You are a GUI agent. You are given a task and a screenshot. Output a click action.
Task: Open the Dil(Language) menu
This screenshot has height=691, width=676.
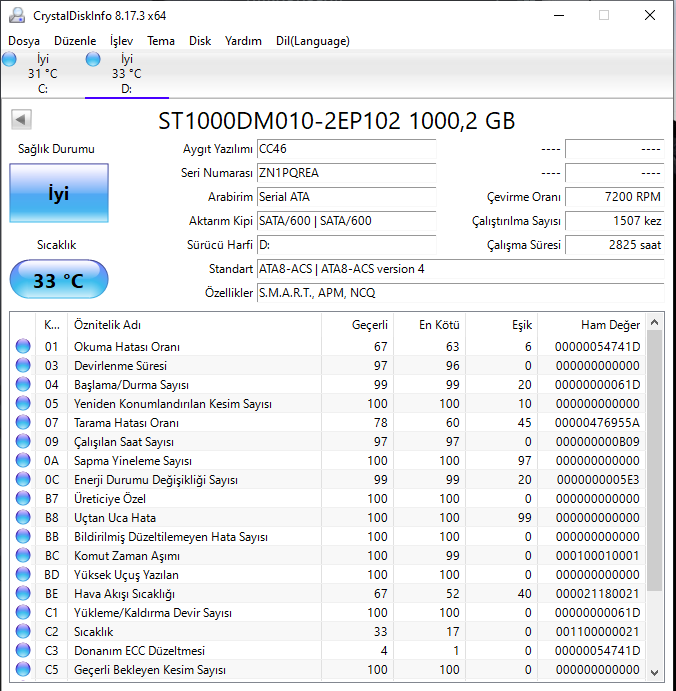point(313,41)
